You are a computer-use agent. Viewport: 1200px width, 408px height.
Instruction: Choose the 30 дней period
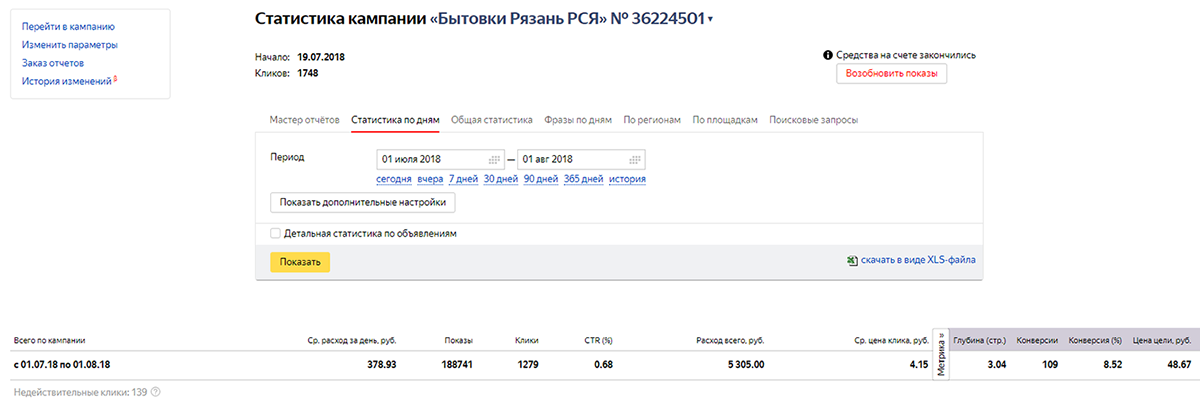[x=501, y=179]
